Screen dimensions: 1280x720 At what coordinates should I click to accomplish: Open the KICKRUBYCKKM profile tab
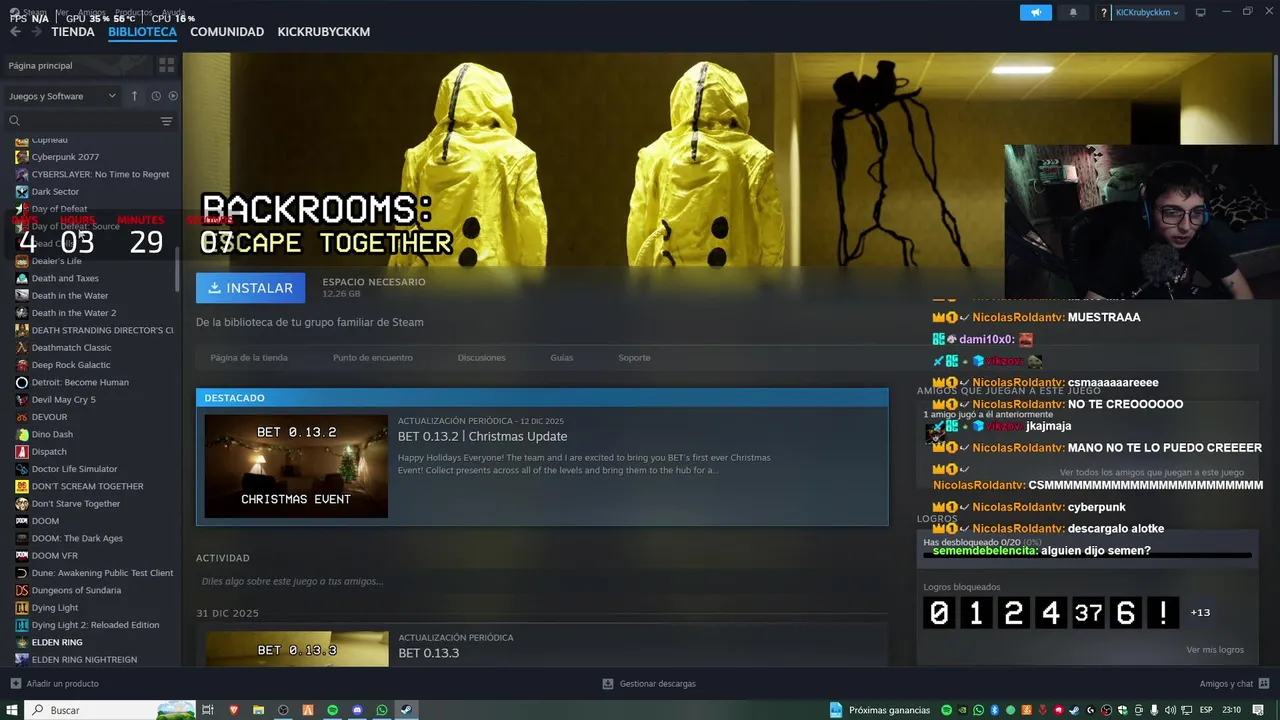point(324,32)
